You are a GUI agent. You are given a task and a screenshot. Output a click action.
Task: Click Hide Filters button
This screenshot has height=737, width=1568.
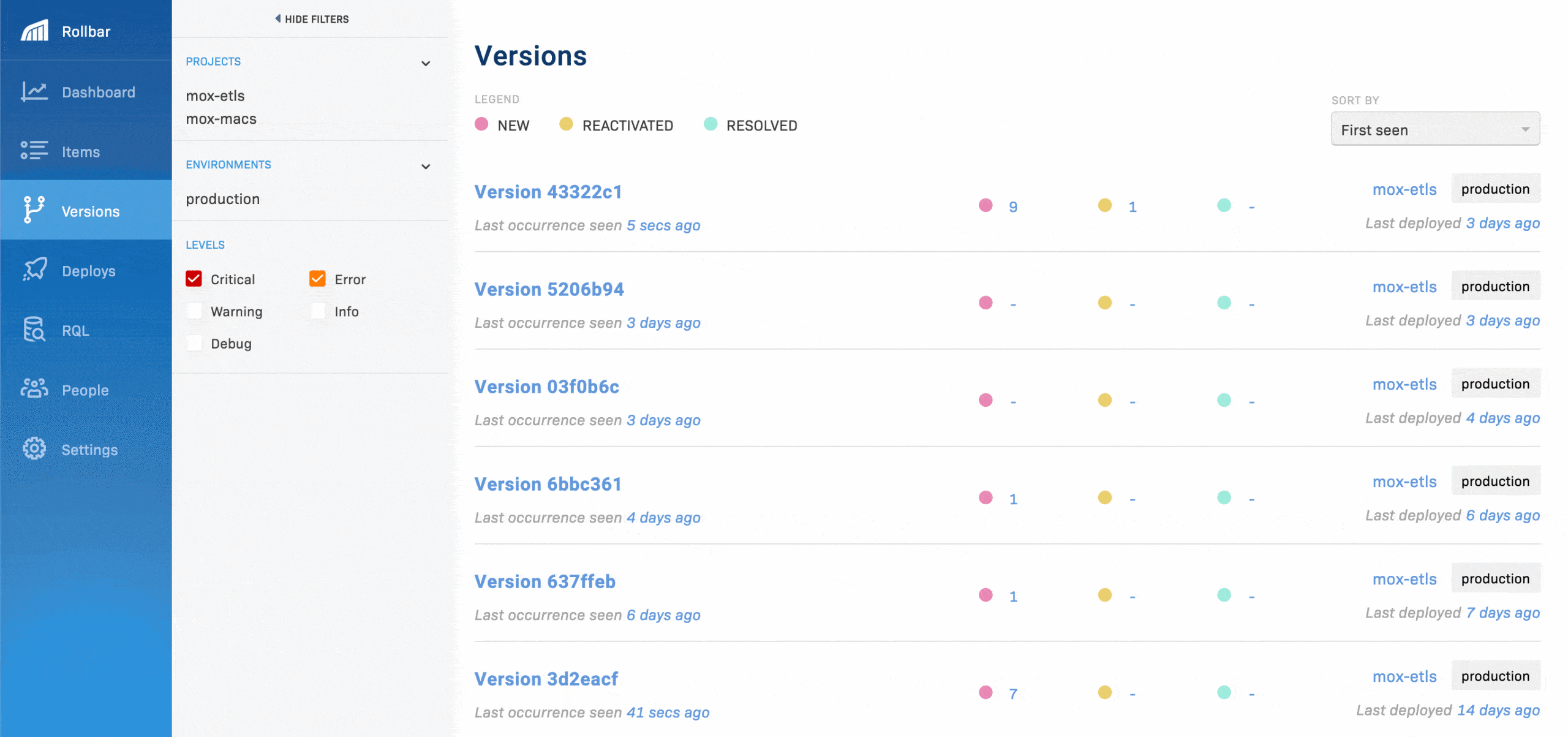(312, 19)
